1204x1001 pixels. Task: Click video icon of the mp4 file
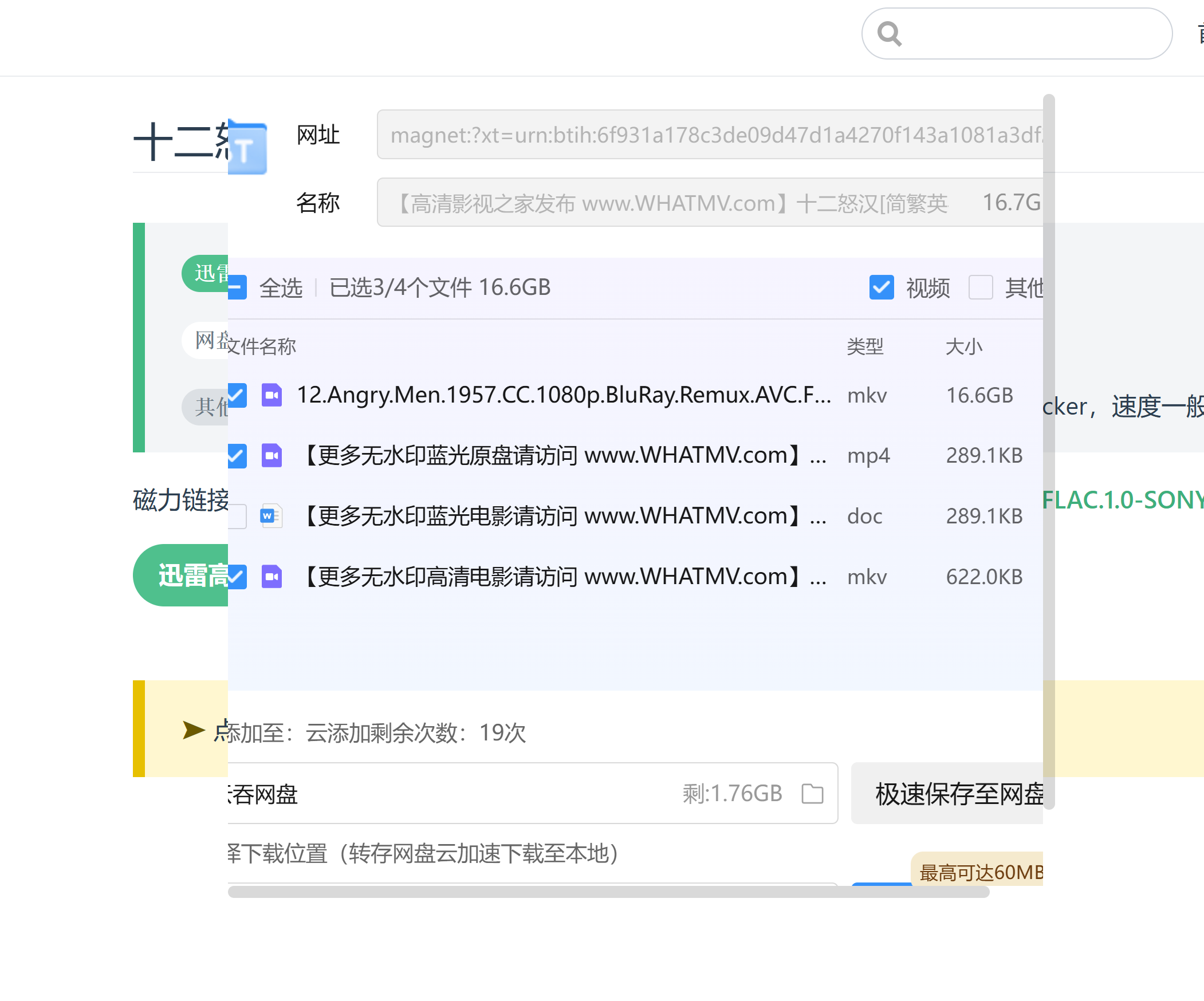[272, 456]
